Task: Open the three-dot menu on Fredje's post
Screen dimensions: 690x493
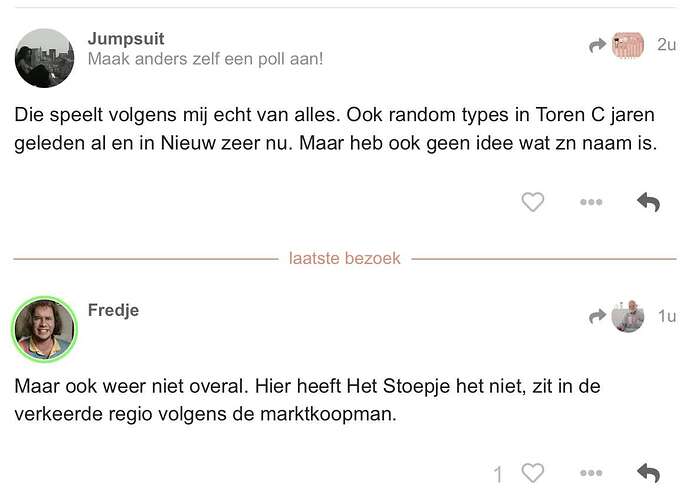Action: click(591, 473)
